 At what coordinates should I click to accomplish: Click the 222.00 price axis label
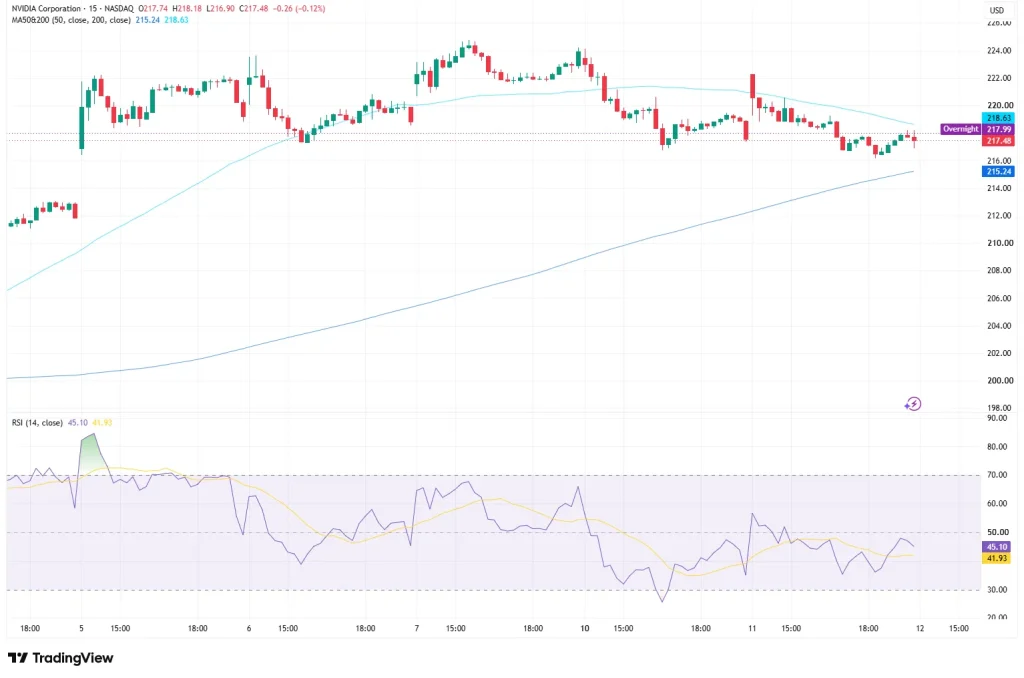point(1000,78)
